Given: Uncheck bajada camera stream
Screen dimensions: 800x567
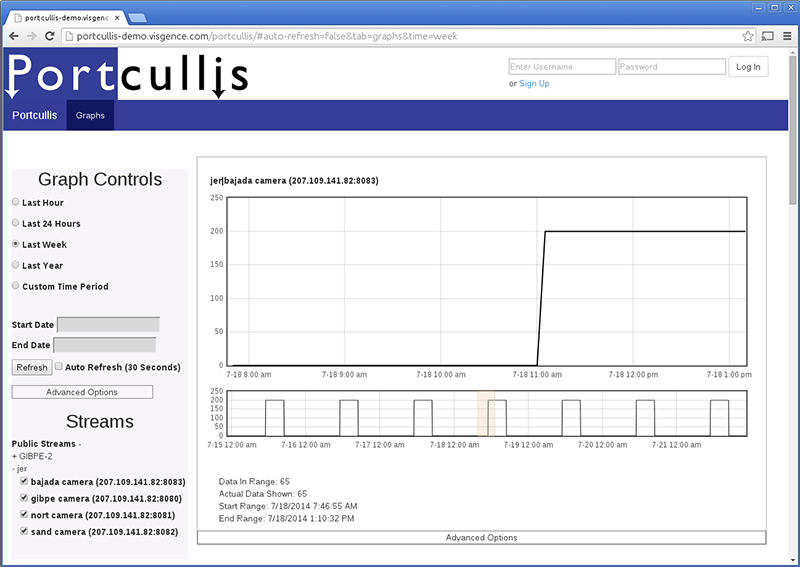Looking at the screenshot, I should pyautogui.click(x=23, y=481).
